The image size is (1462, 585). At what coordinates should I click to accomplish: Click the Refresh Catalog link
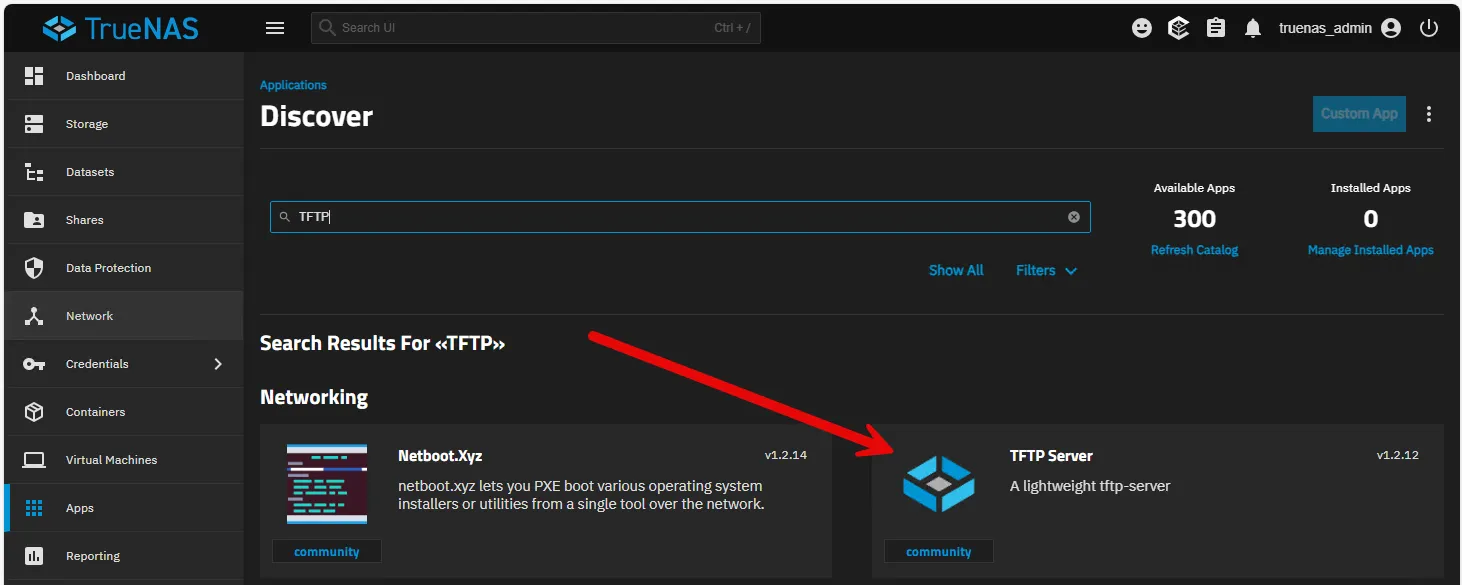[x=1194, y=250]
